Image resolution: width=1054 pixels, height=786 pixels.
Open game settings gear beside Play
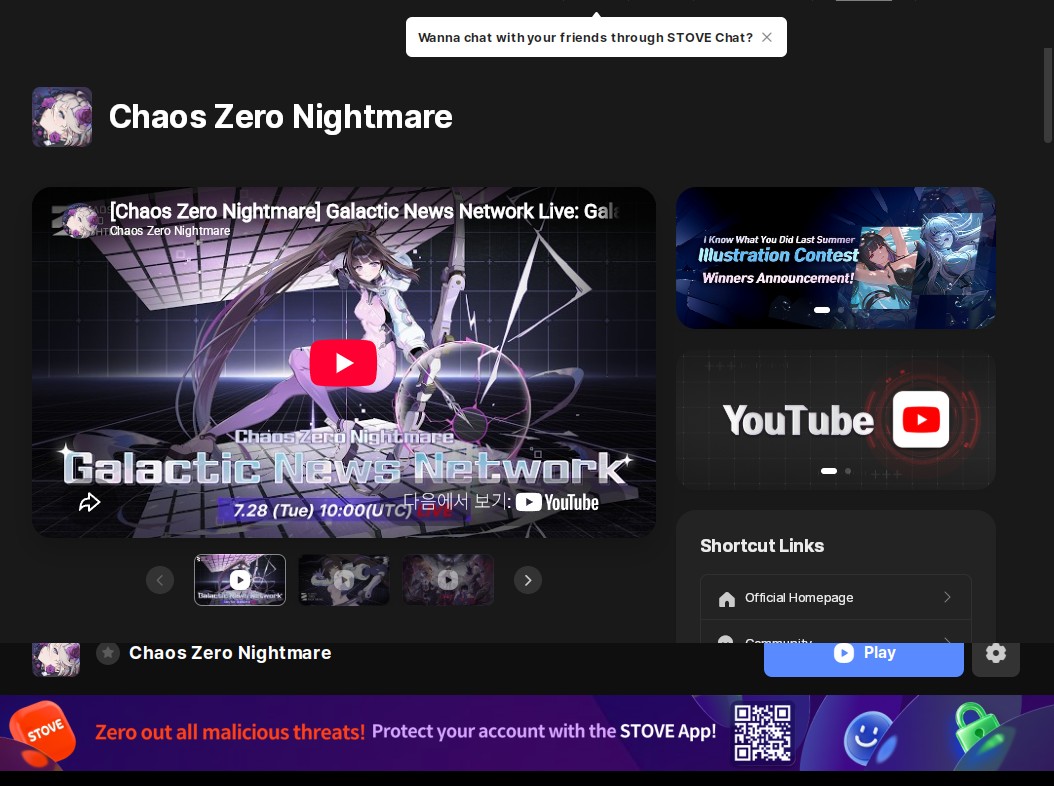[x=996, y=654]
